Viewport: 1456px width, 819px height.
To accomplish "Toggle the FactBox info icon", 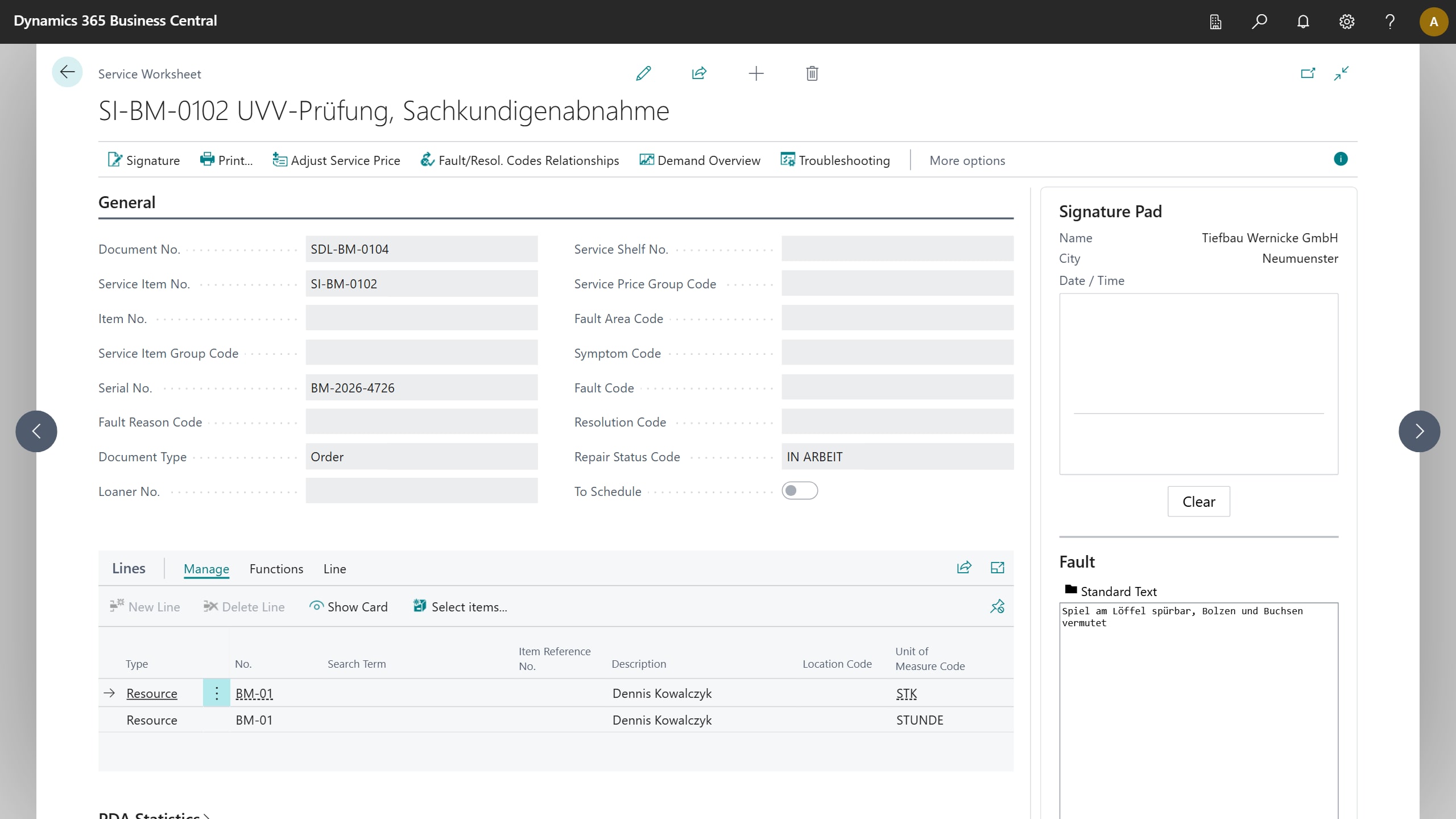I will (1341, 159).
